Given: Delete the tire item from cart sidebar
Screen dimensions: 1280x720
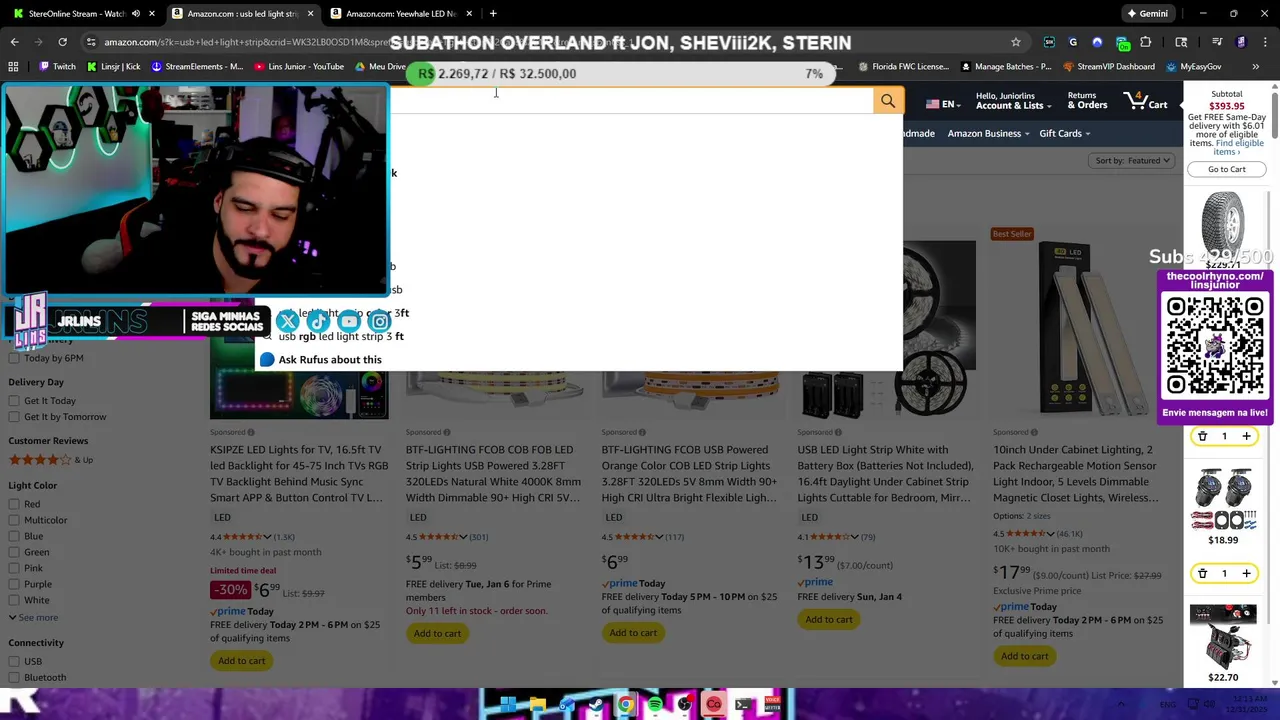Looking at the screenshot, I should [1203, 436].
